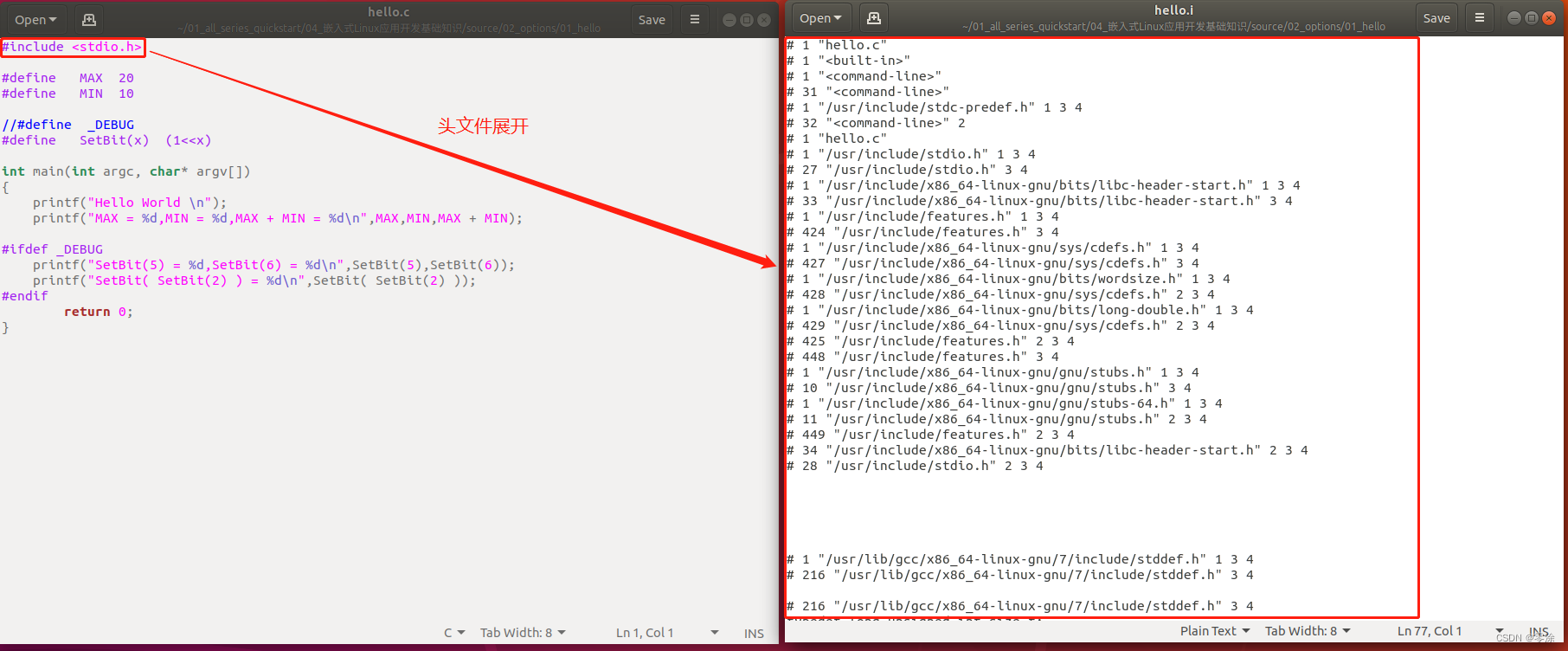Save the hello.i file
The height and width of the screenshot is (651, 1568).
[x=1436, y=18]
